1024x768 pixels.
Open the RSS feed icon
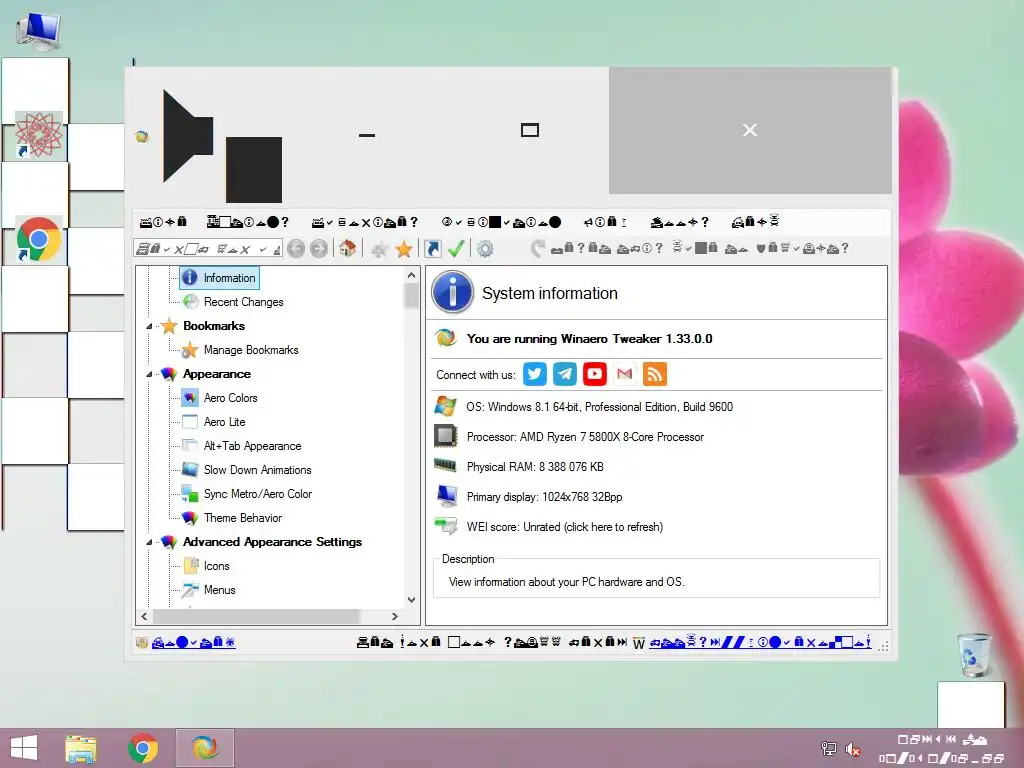[x=655, y=374]
